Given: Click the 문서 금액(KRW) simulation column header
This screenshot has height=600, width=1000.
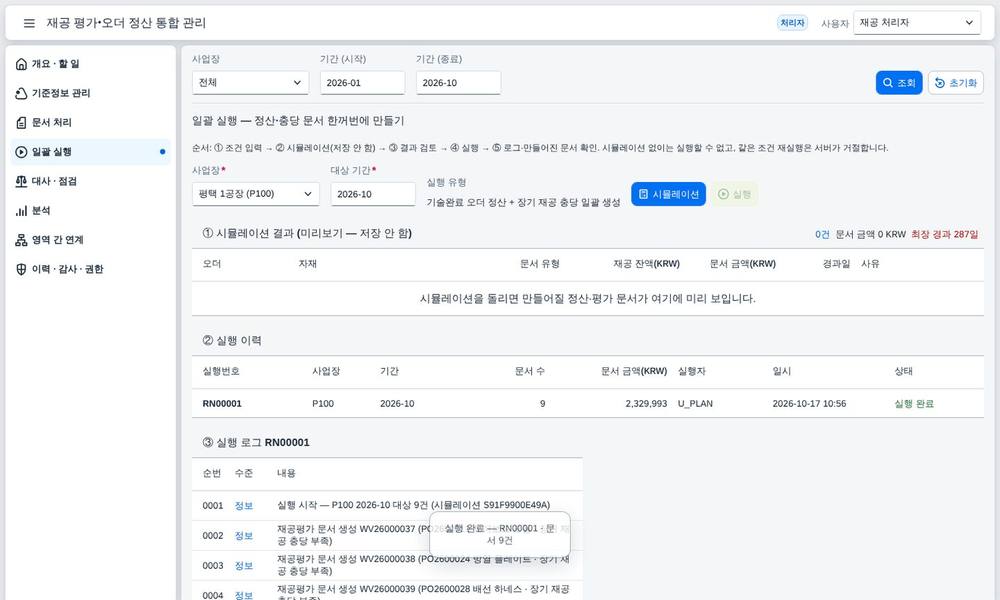Looking at the screenshot, I should 742,264.
